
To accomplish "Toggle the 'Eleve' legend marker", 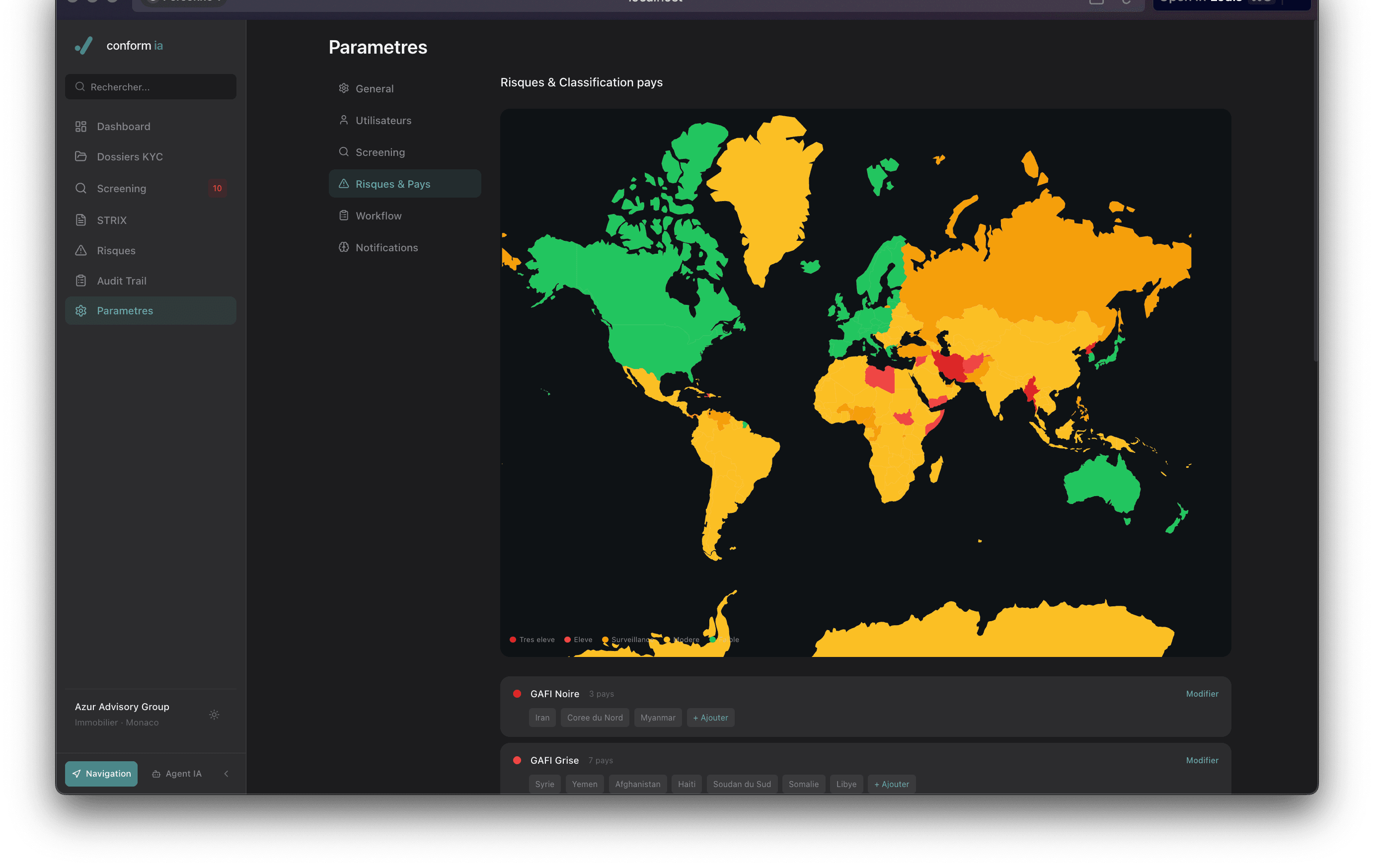I will tap(567, 639).
